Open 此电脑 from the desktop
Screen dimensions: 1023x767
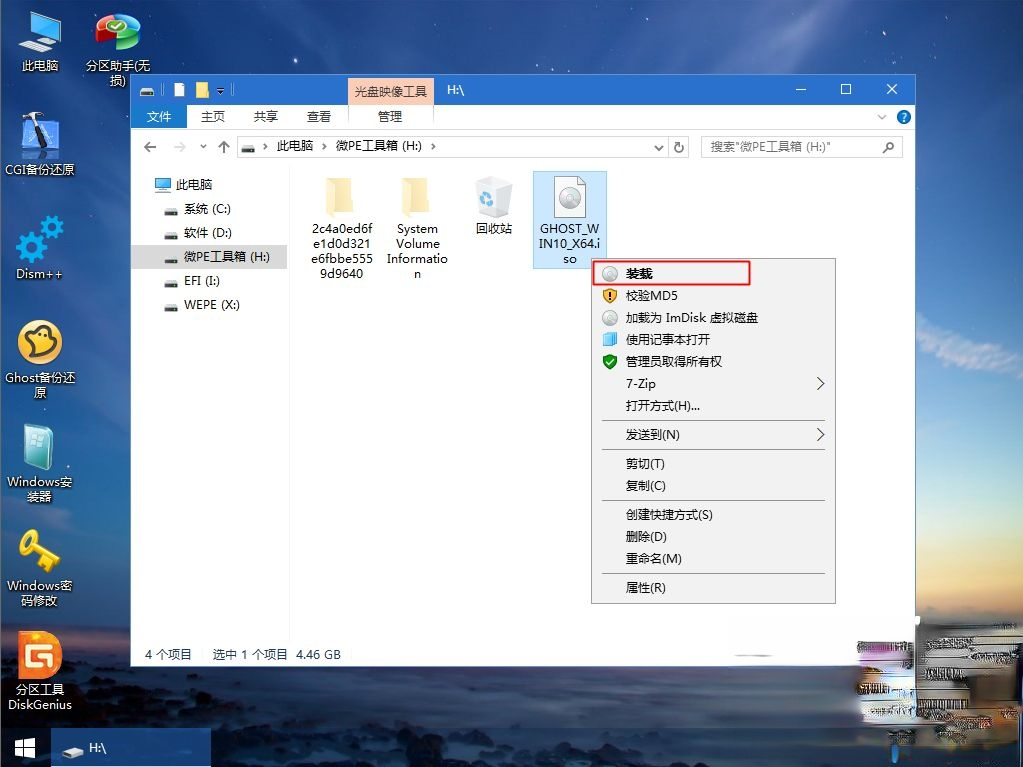point(39,30)
